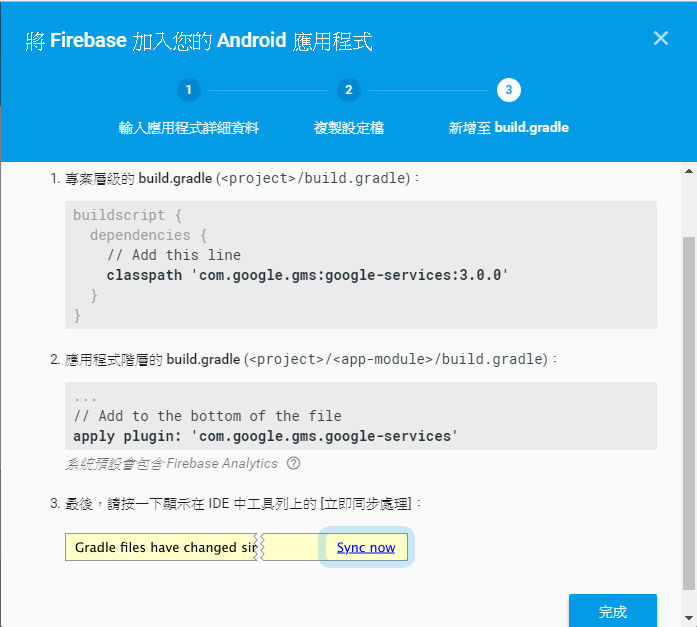The height and width of the screenshot is (627, 697).
Task: Select step 3 circle
Action: click(x=509, y=90)
